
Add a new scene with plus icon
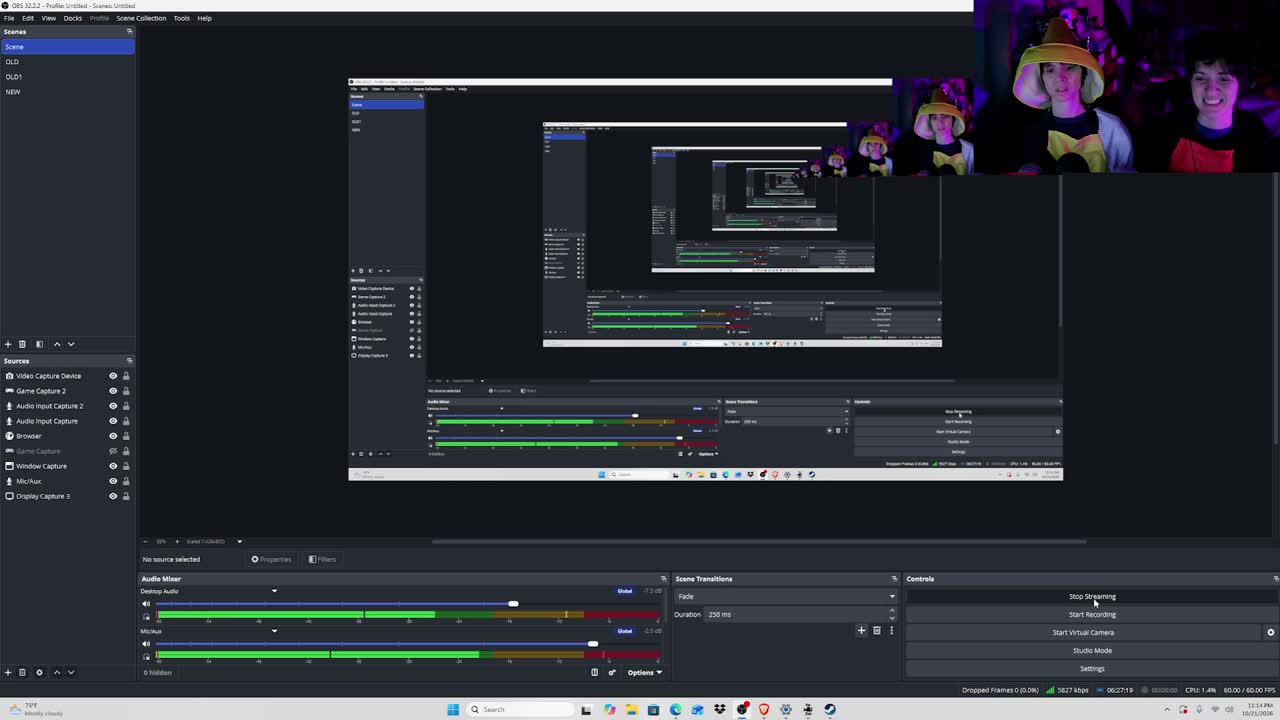pos(8,344)
